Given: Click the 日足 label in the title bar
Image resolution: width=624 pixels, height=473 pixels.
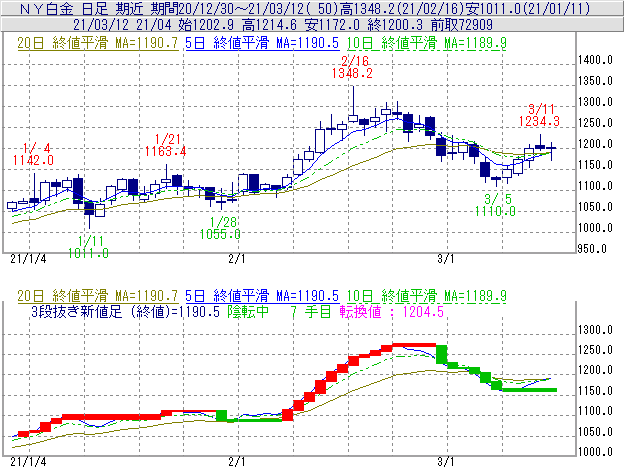Looking at the screenshot, I should tap(96, 9).
